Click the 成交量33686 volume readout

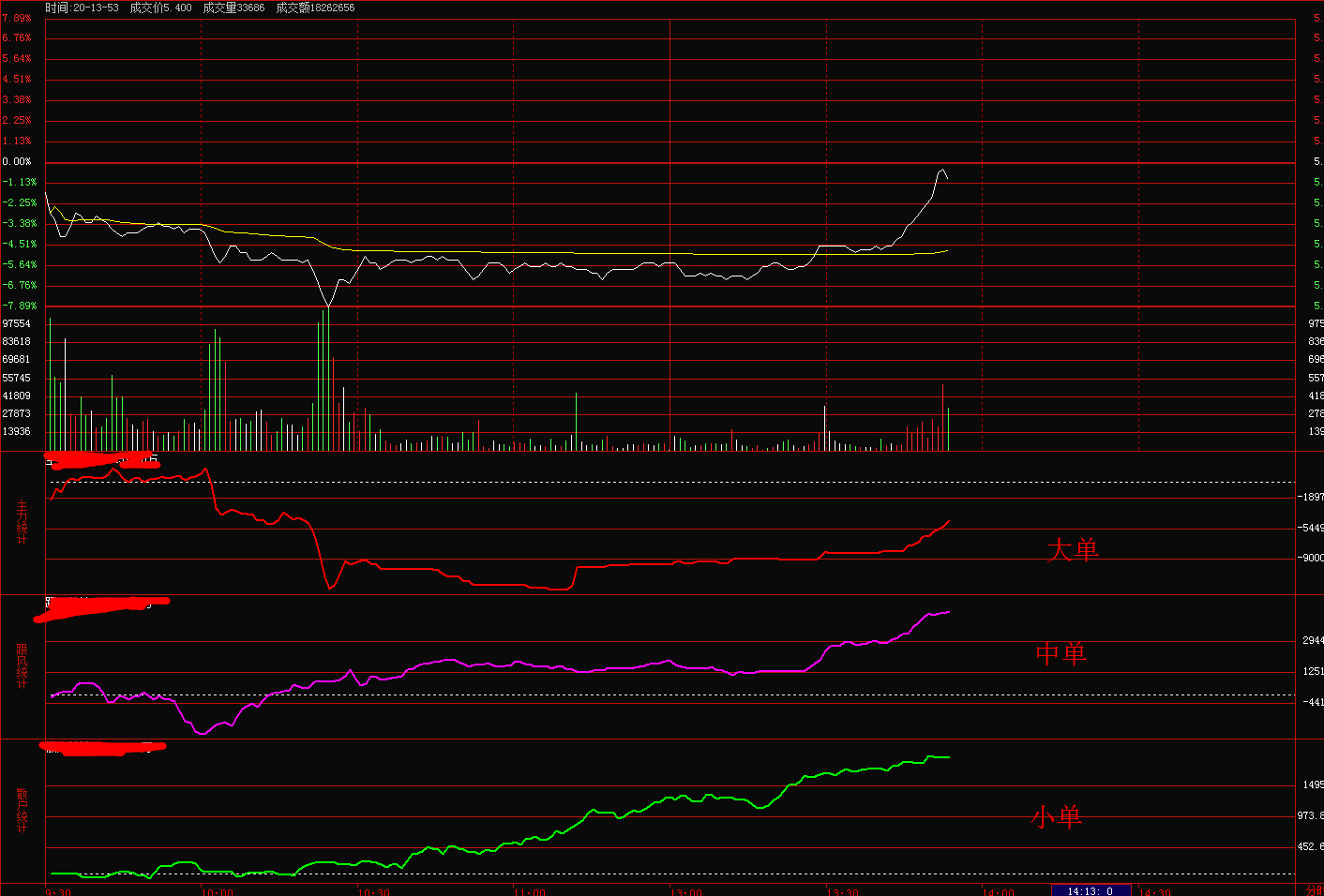coord(233,7)
